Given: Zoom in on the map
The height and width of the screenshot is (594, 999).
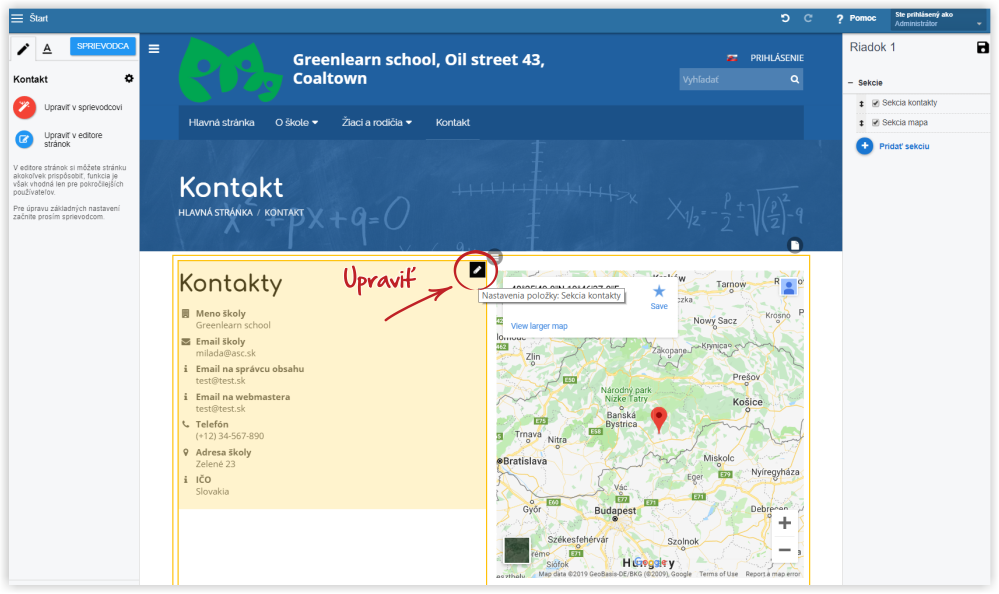Looking at the screenshot, I should (784, 523).
